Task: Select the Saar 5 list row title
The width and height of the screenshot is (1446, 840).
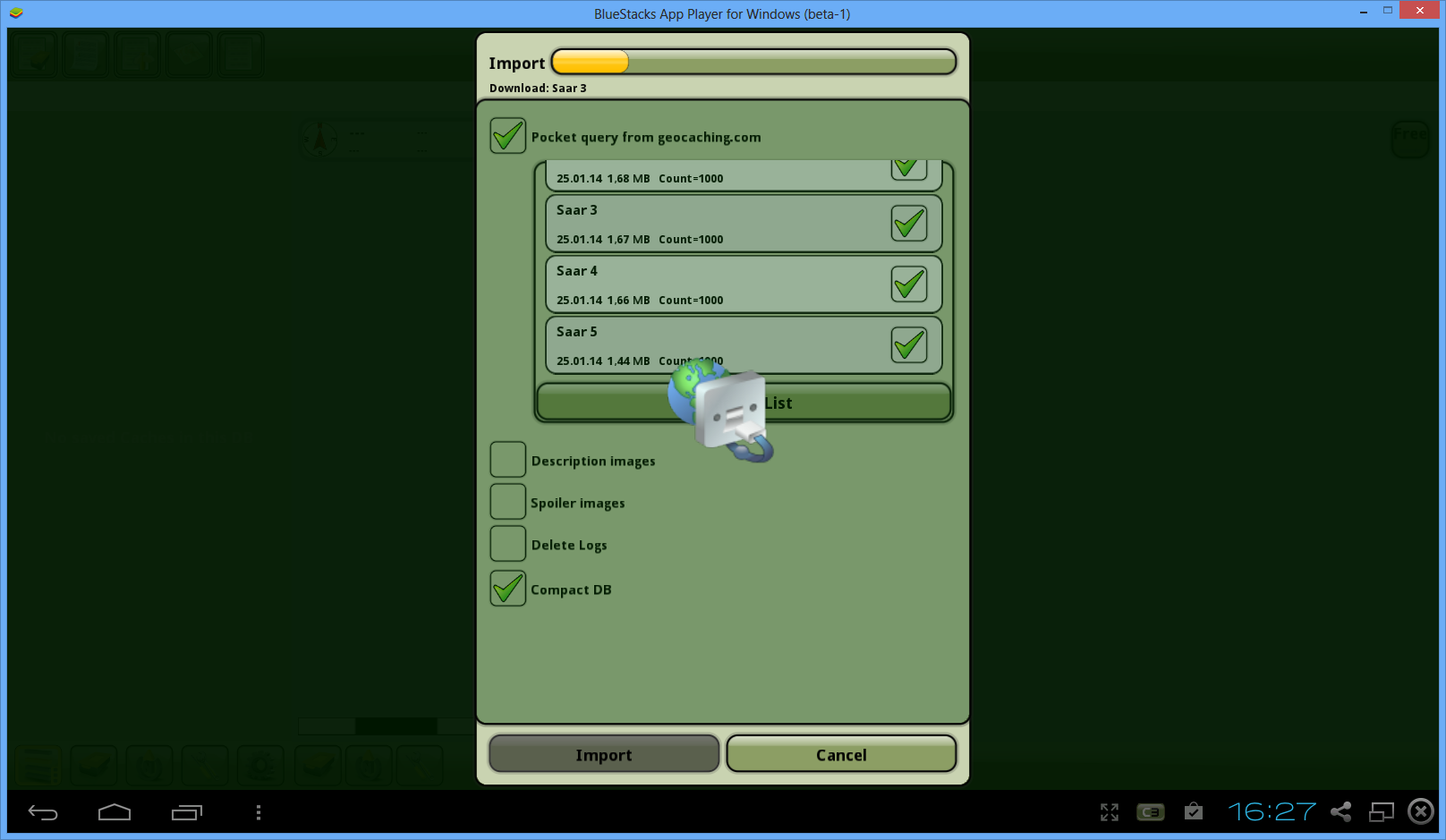Action: (576, 332)
